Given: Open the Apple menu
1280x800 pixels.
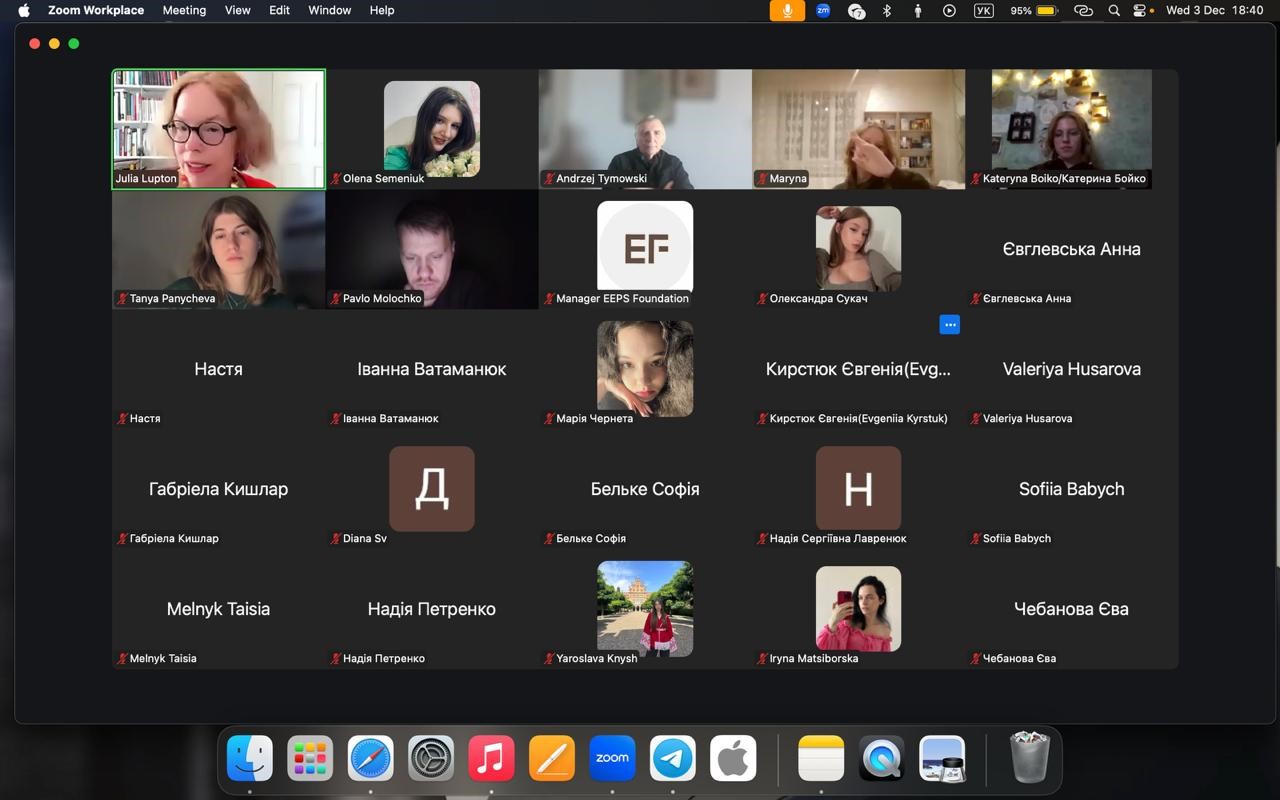Looking at the screenshot, I should (x=24, y=10).
